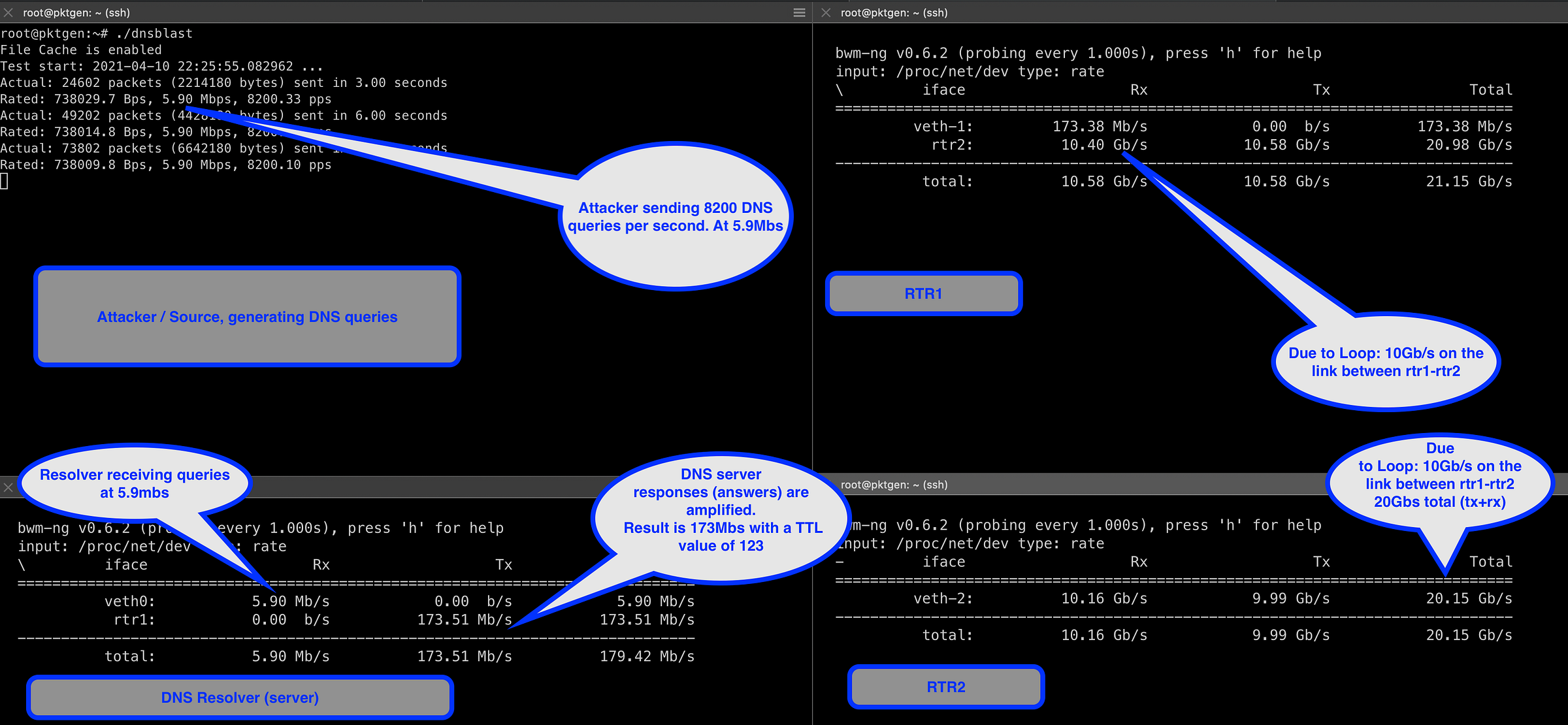The image size is (1568, 725).
Task: Click the 'Resolver receiving queries at 5.9mbs' callout
Action: (135, 483)
